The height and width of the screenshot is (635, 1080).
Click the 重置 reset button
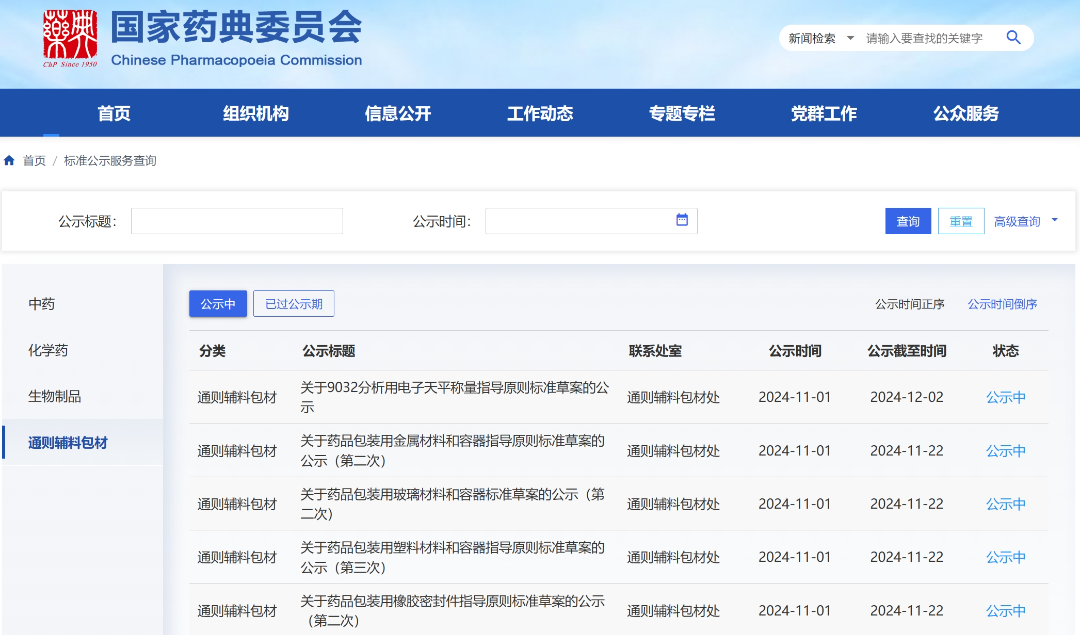pyautogui.click(x=961, y=221)
